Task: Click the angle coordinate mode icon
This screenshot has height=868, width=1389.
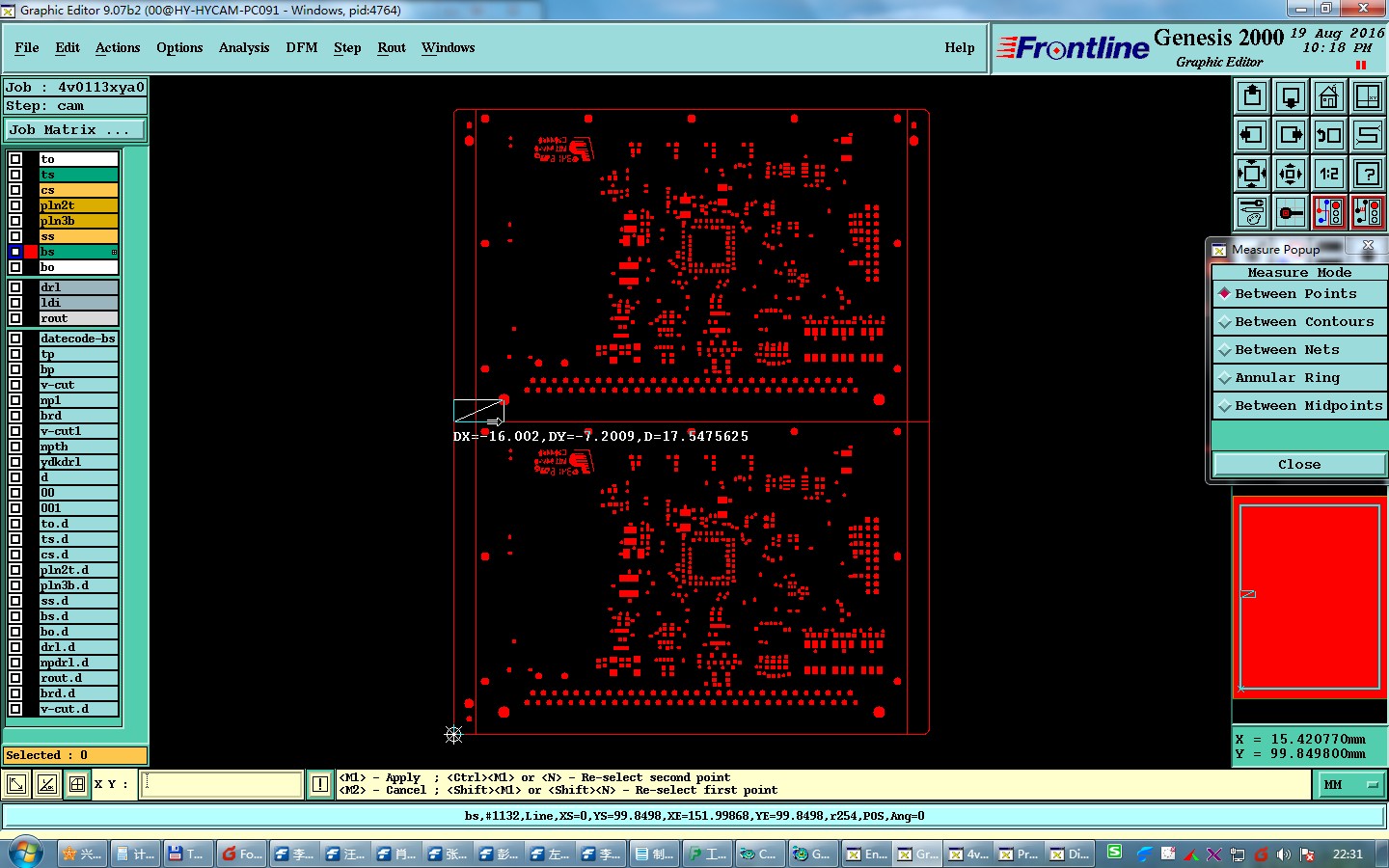Action: click(x=46, y=784)
